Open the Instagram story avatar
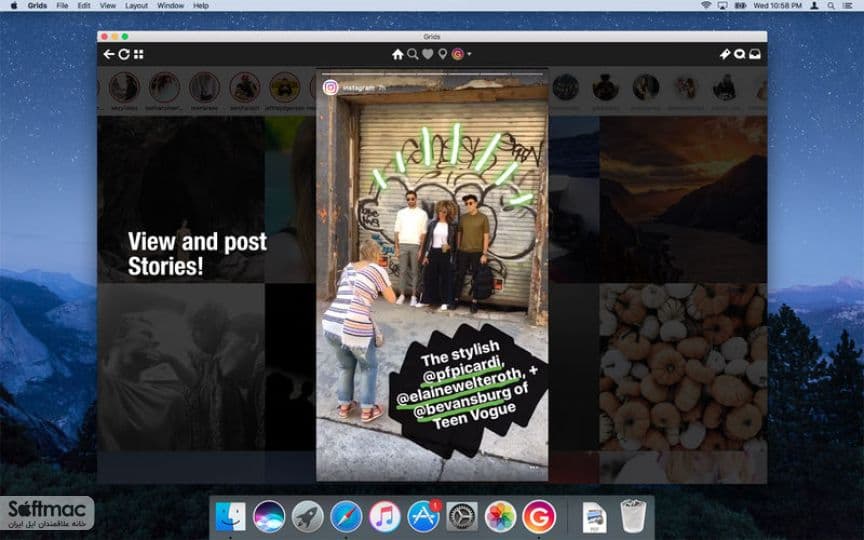864x540 pixels. click(x=331, y=88)
